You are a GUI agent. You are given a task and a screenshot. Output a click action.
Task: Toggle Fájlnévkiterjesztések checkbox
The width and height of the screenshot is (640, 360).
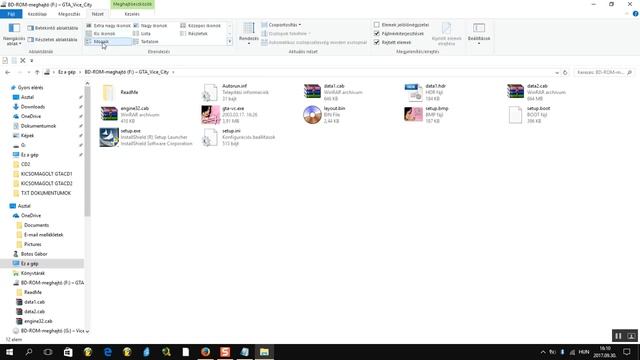click(377, 33)
